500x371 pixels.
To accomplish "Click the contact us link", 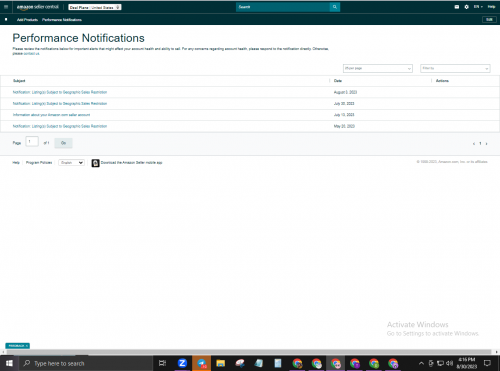I will pyautogui.click(x=31, y=54).
